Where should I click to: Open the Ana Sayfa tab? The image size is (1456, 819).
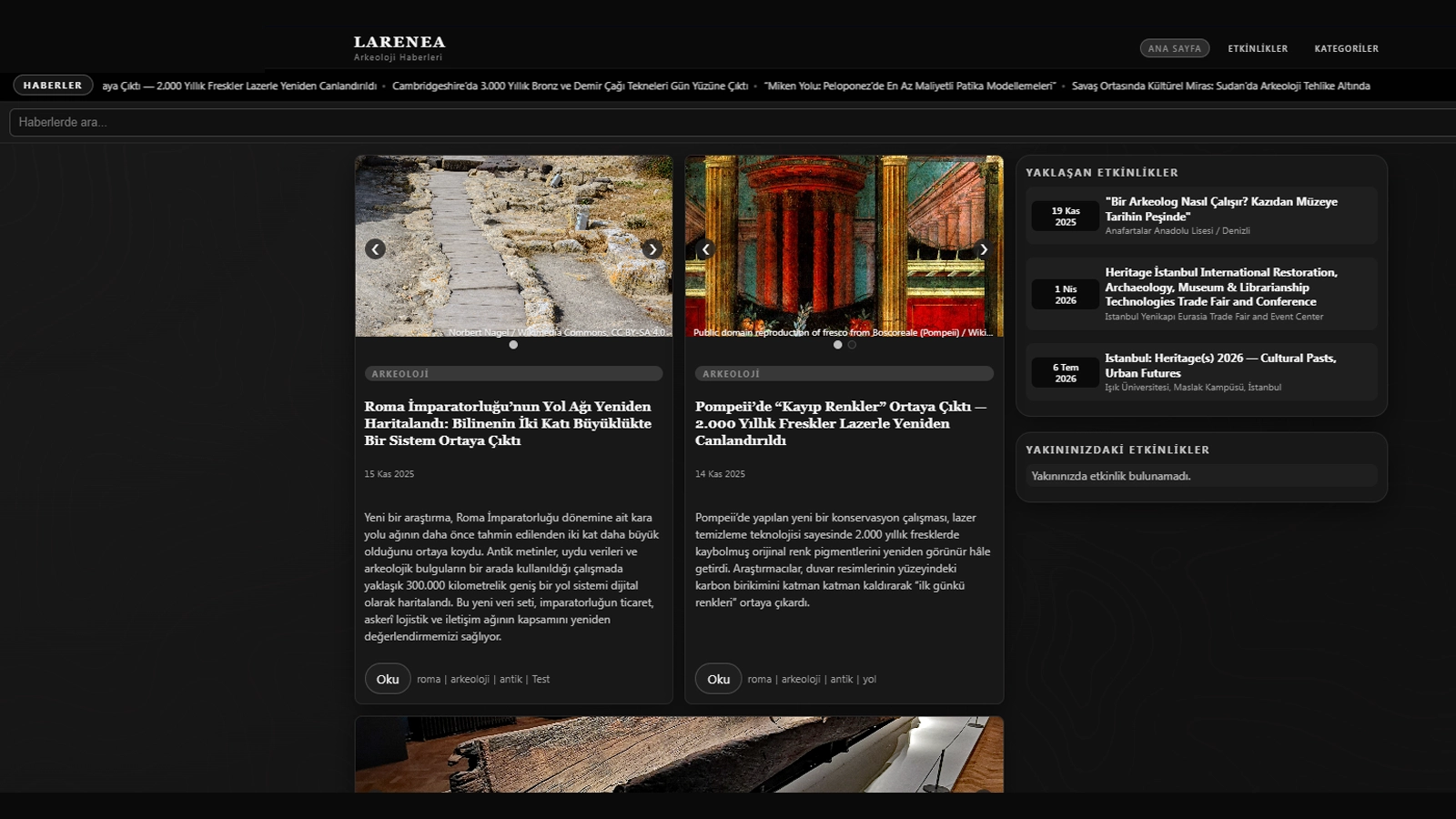coord(1174,48)
